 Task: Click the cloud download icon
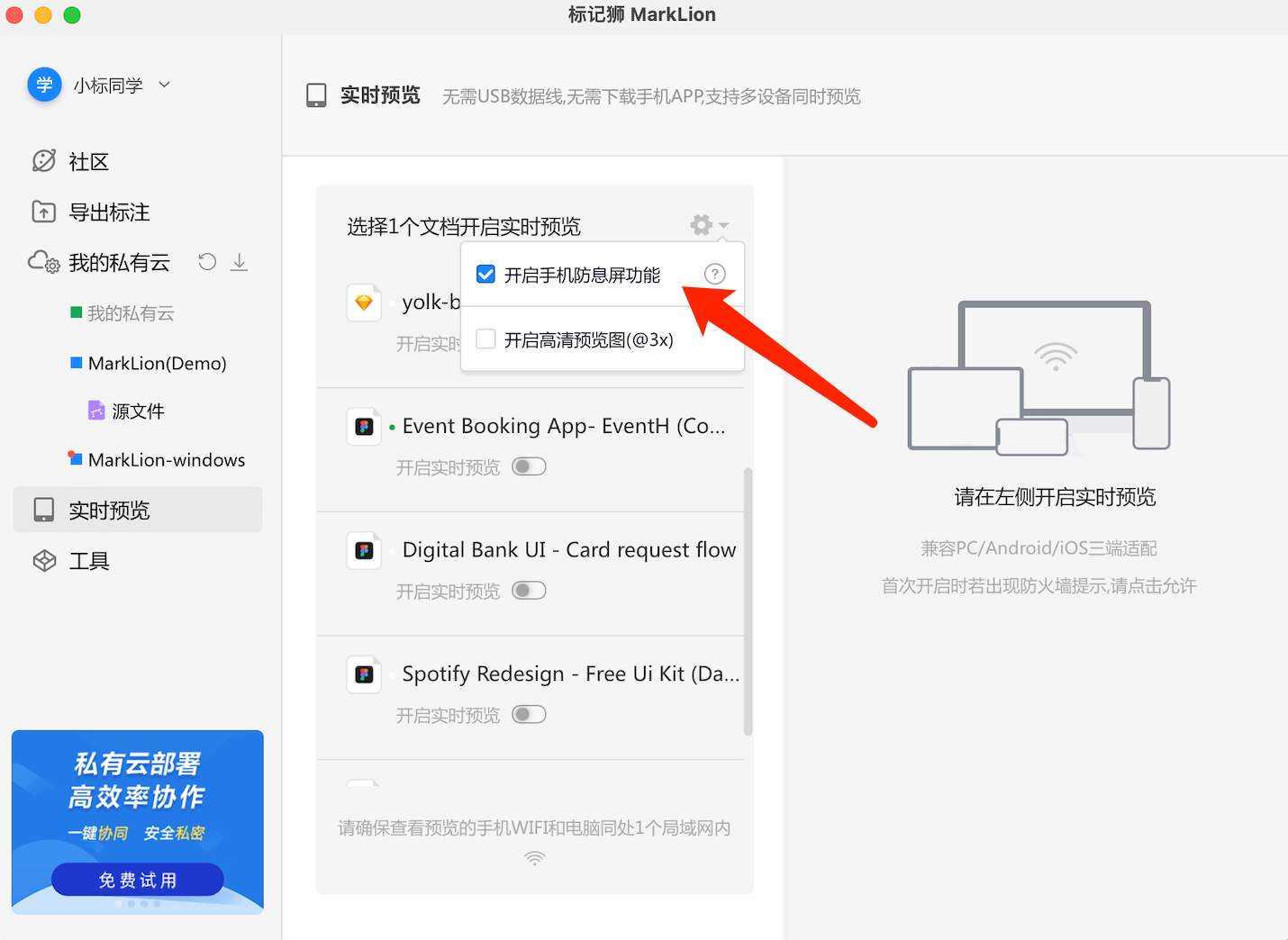(239, 262)
